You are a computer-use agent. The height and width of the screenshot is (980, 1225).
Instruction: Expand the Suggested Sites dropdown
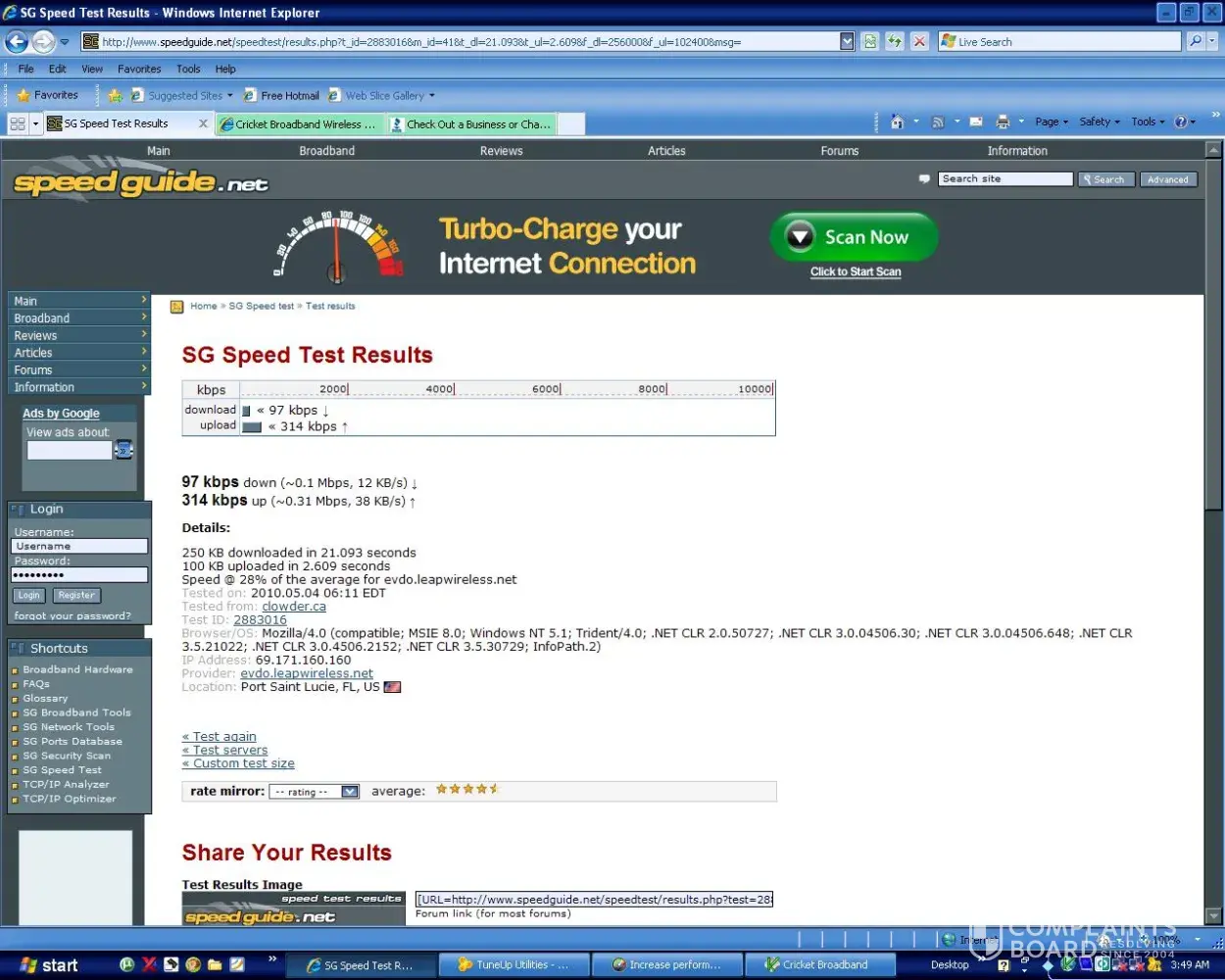pos(230,96)
